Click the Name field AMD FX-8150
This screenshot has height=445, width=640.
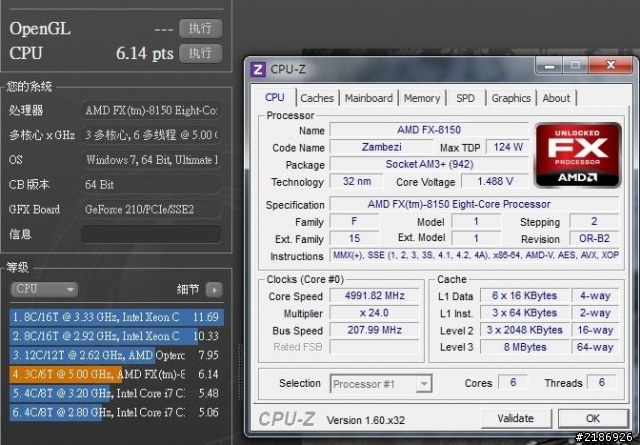point(429,130)
